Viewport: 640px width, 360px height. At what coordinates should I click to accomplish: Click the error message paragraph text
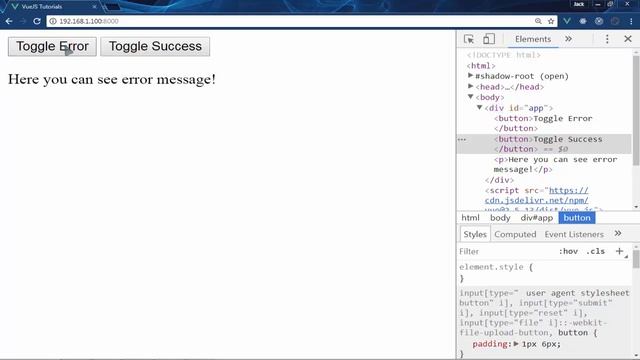click(111, 79)
